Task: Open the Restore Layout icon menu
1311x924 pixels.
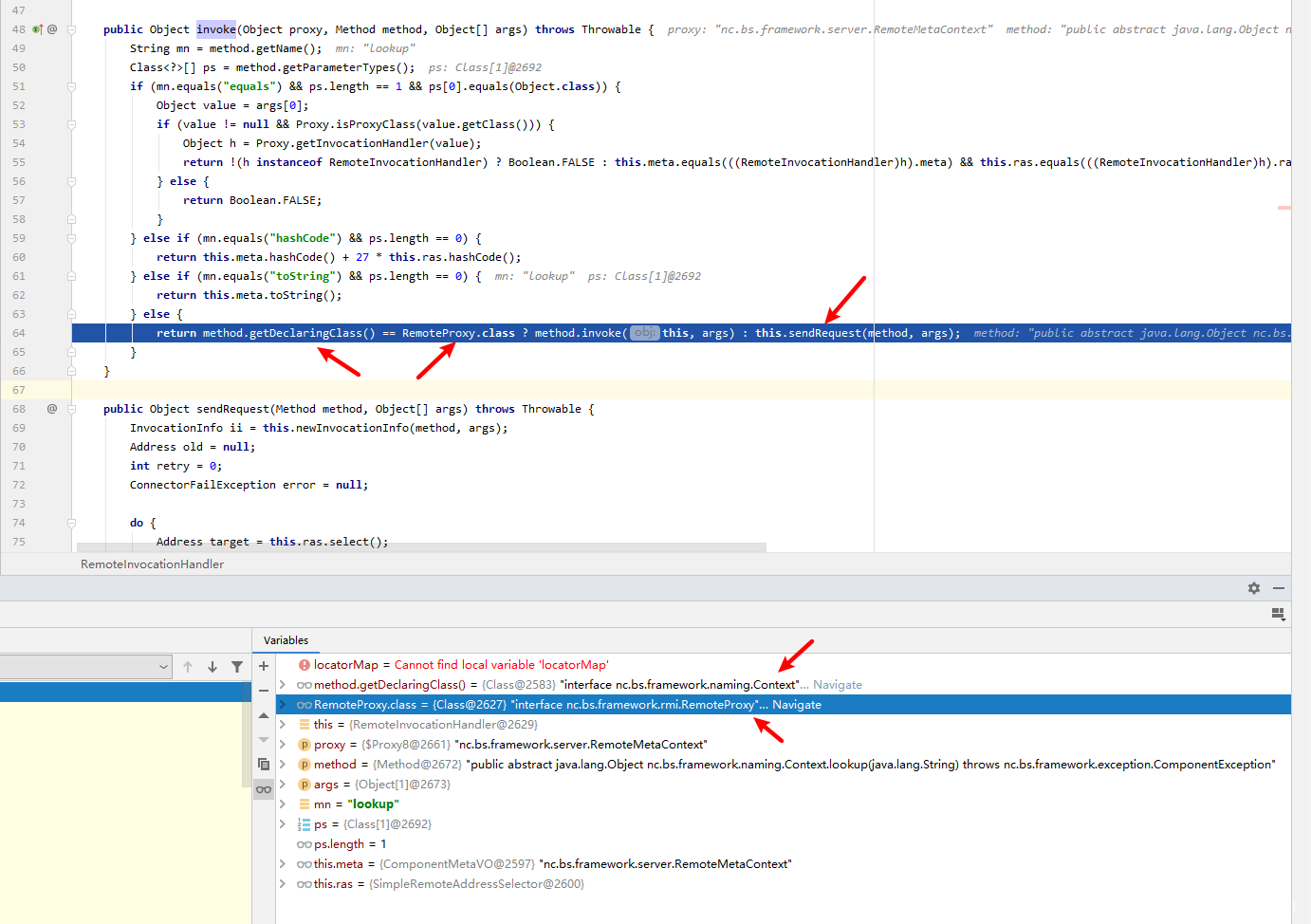Action: (1278, 614)
